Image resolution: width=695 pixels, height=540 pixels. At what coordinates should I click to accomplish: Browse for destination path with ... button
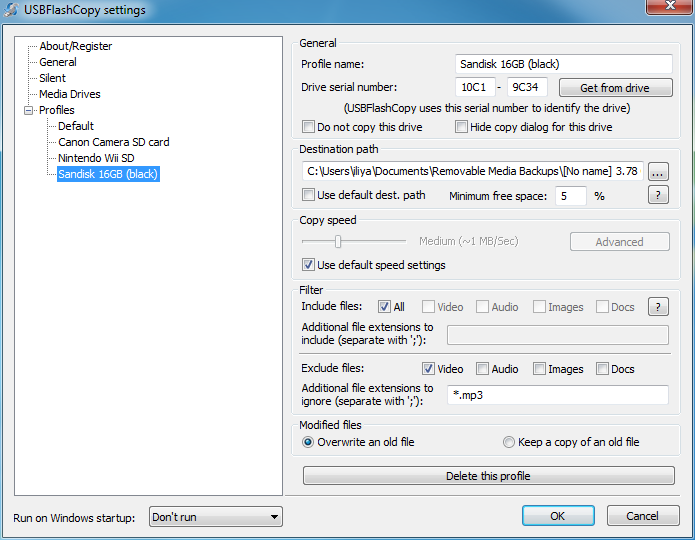coord(658,172)
